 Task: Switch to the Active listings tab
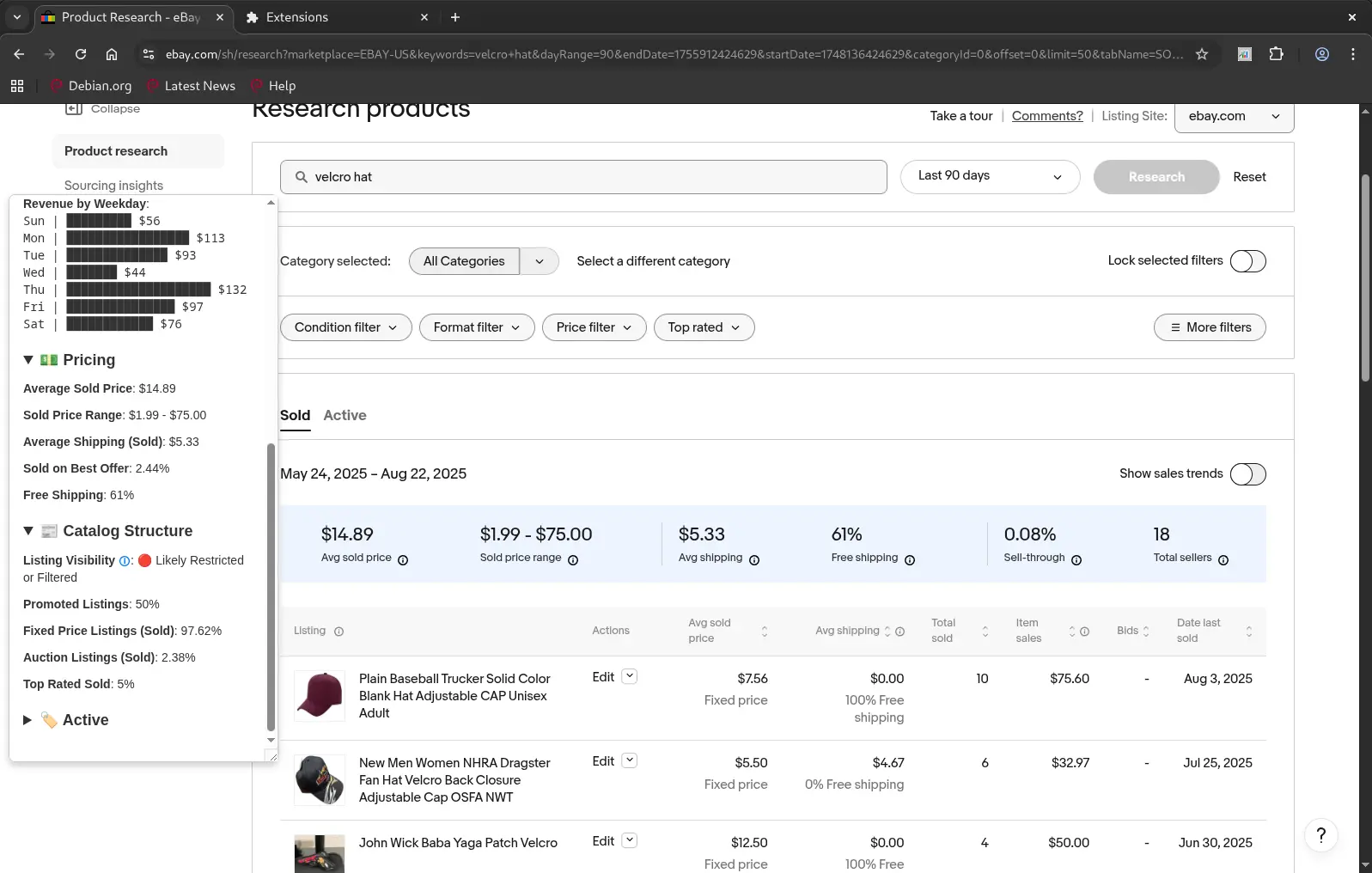345,416
